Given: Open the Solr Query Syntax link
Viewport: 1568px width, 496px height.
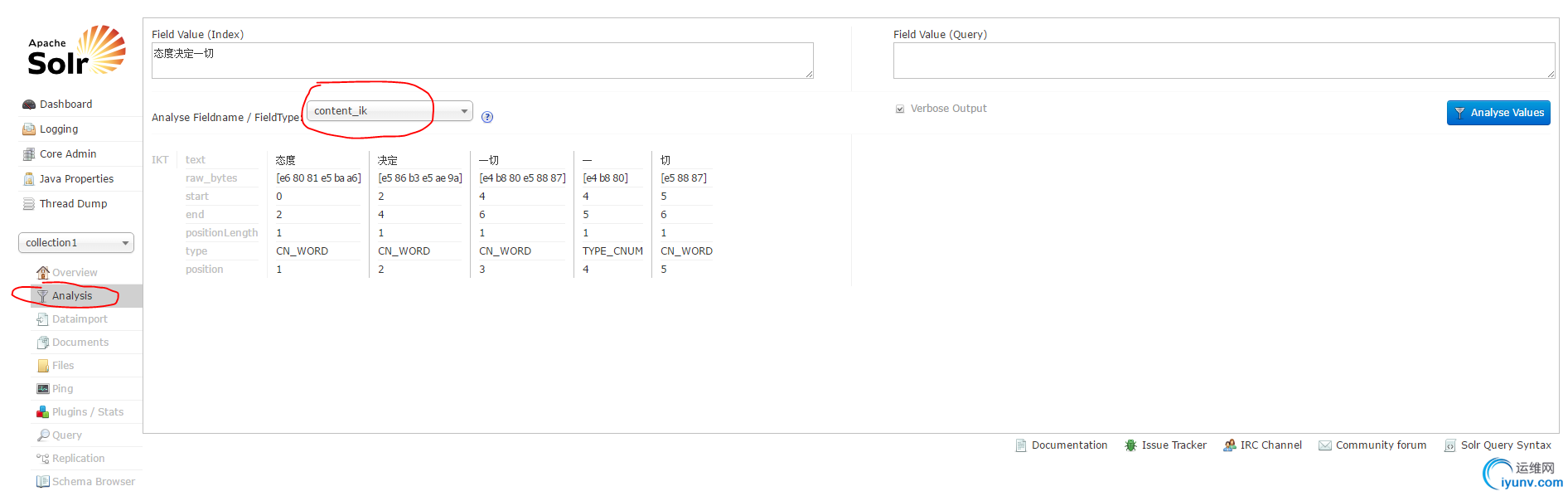Looking at the screenshot, I should (1505, 445).
